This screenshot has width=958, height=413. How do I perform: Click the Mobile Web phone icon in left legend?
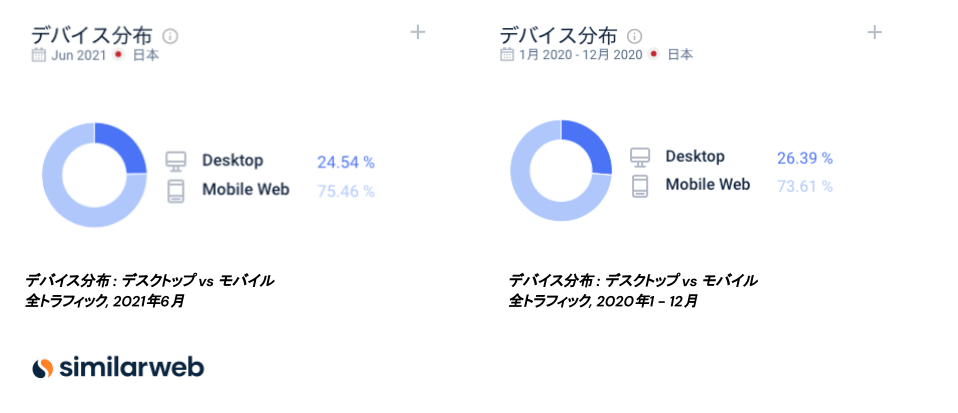[176, 190]
